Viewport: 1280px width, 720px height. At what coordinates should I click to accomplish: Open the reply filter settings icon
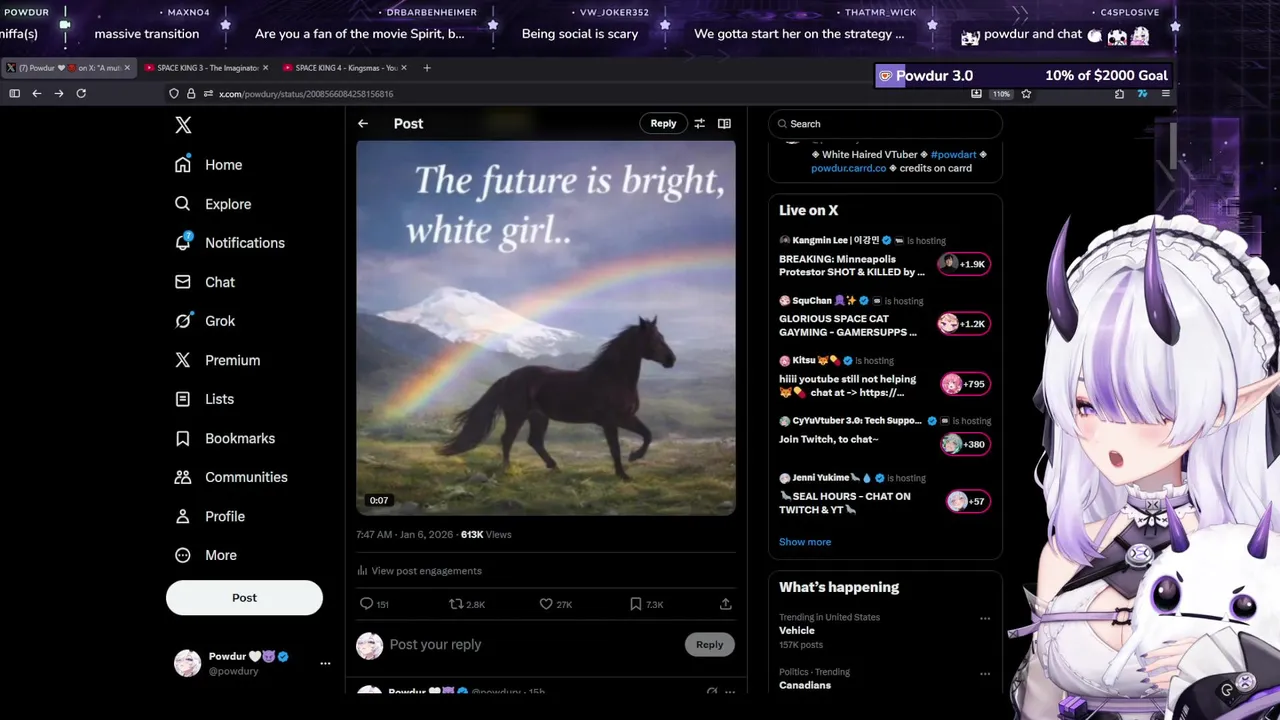click(700, 123)
